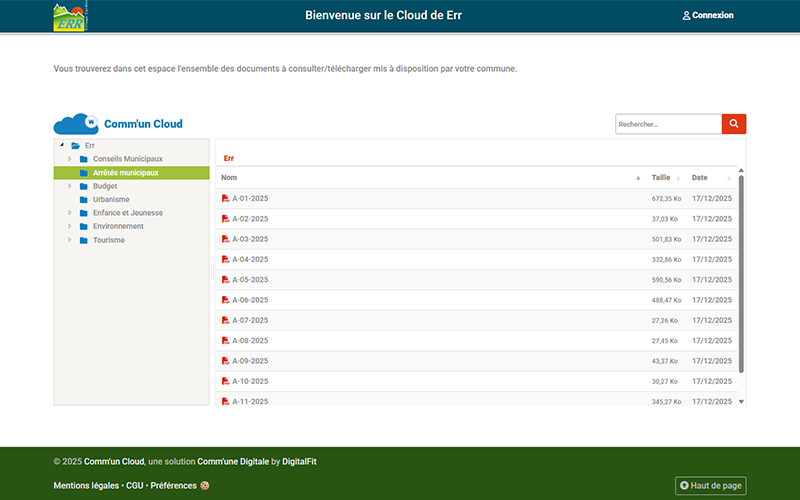
Task: Click the scrollbar down arrow in file list
Action: 741,402
